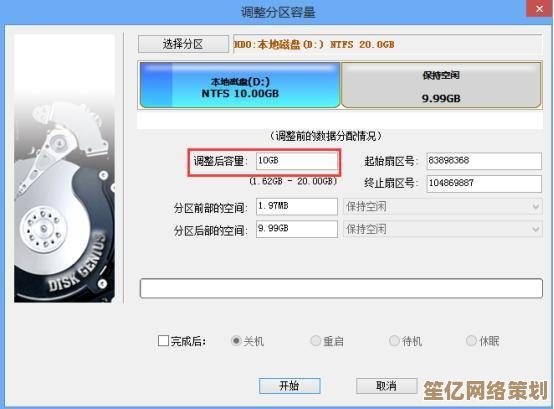The height and width of the screenshot is (409, 554).
Task: Click the 取消 button
Action: click(387, 386)
